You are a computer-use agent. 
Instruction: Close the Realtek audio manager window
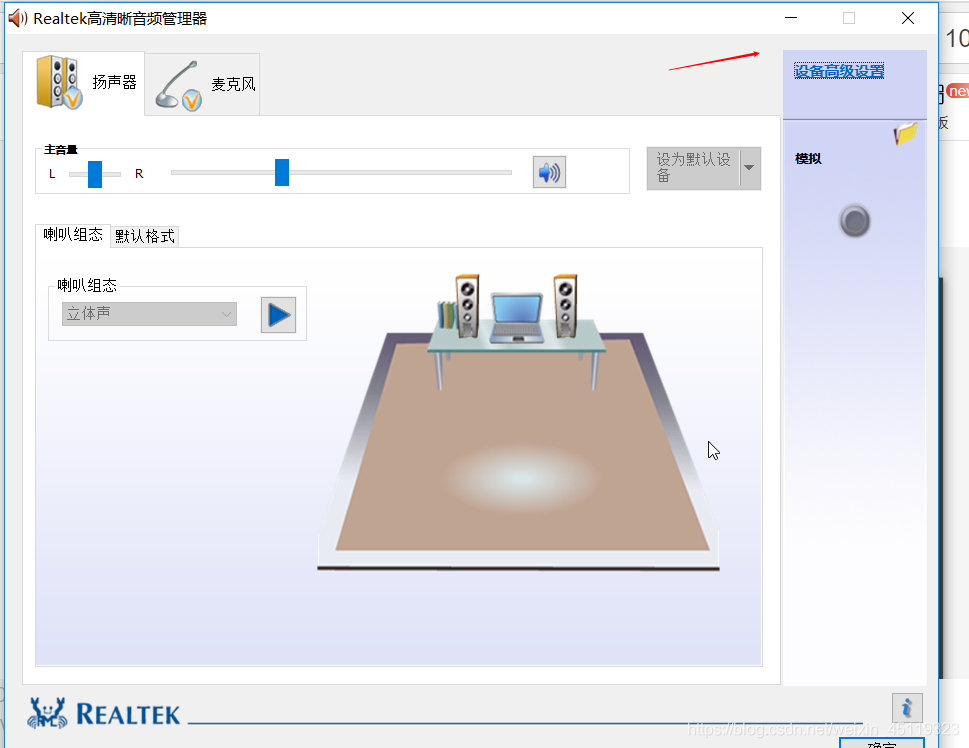[907, 18]
